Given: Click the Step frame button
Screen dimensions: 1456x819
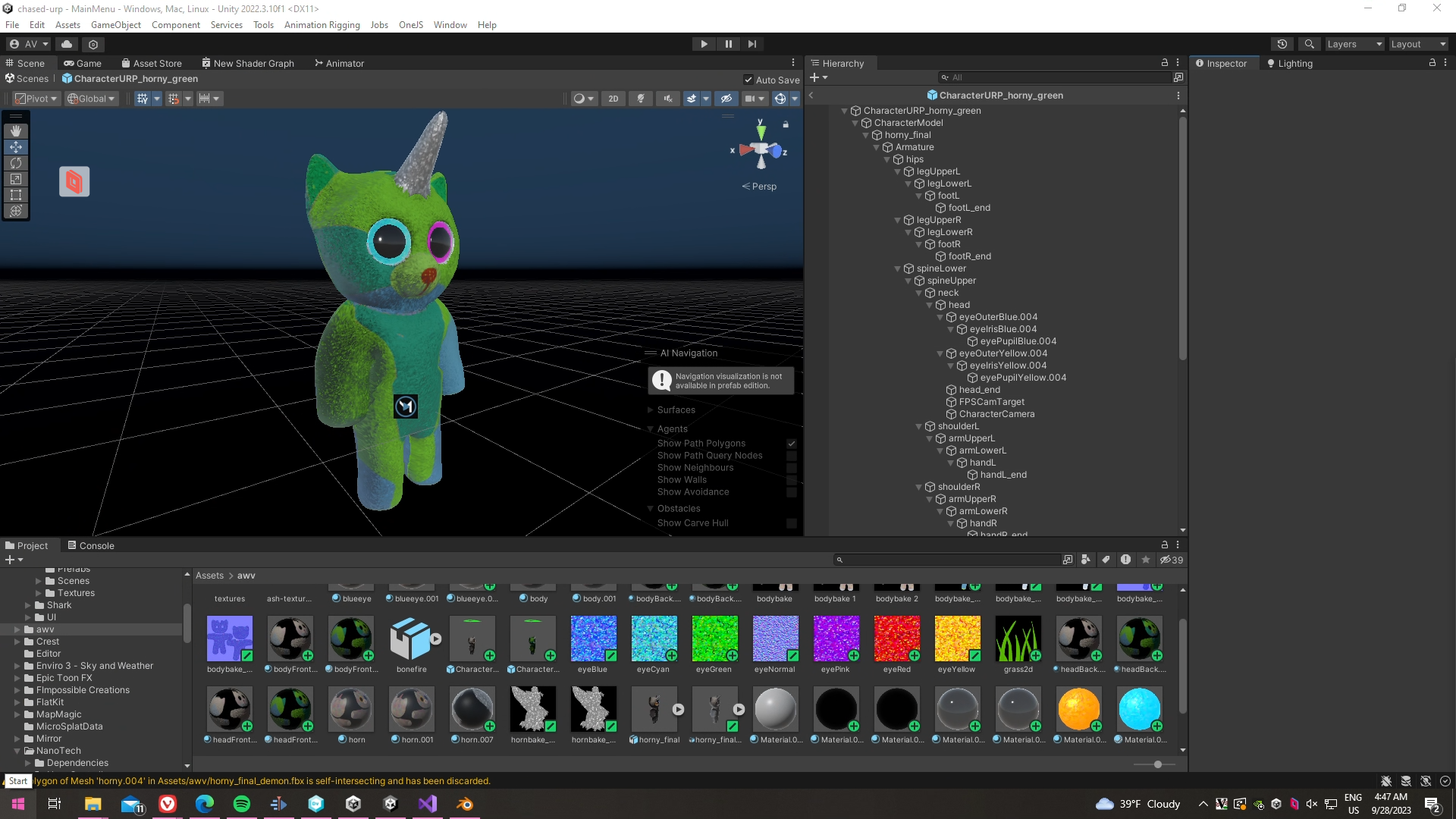Looking at the screenshot, I should click(752, 44).
